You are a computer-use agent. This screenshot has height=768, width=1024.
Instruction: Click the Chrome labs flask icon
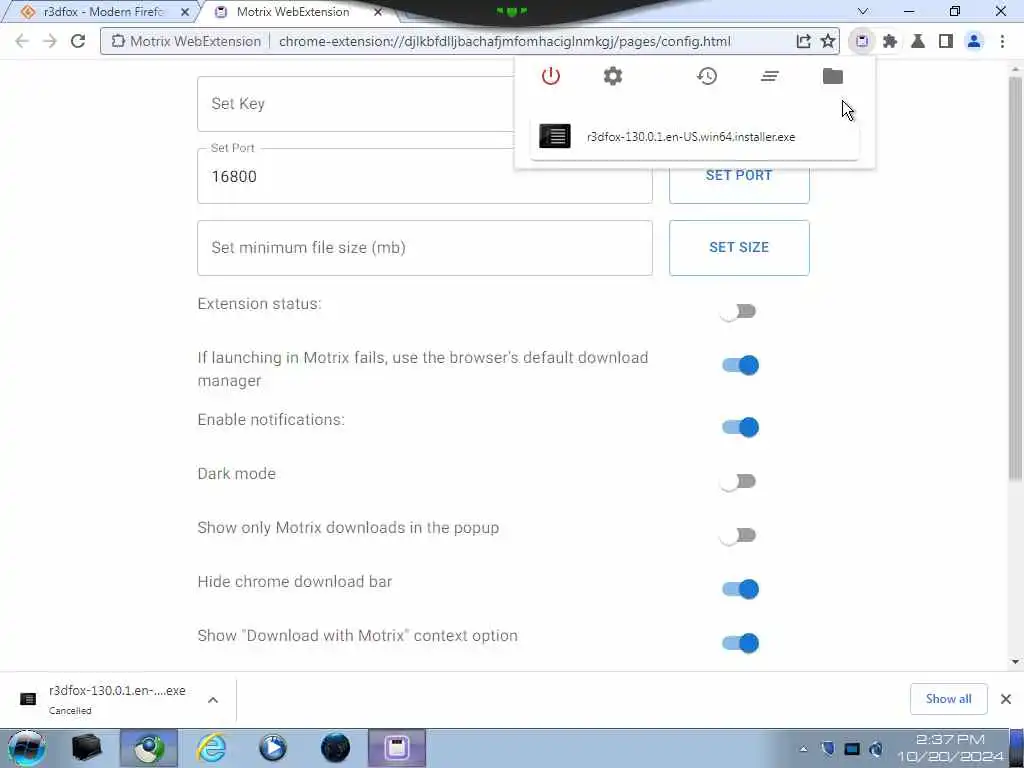tap(918, 41)
